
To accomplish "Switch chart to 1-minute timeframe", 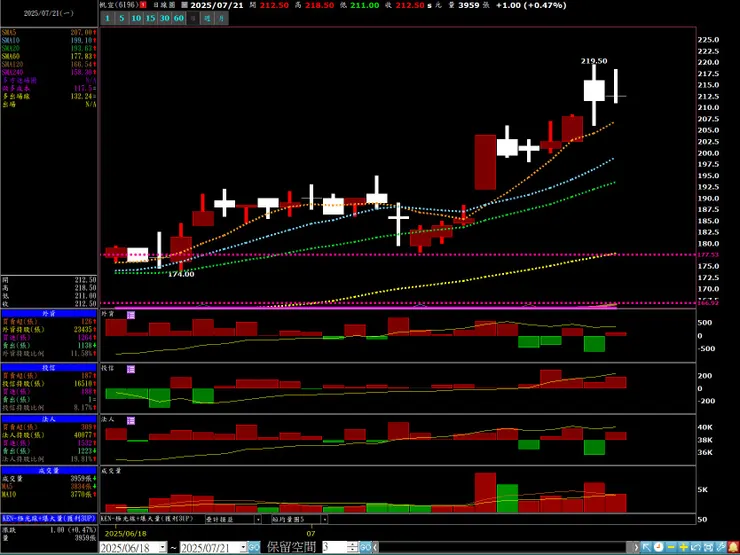I will 107,18.
